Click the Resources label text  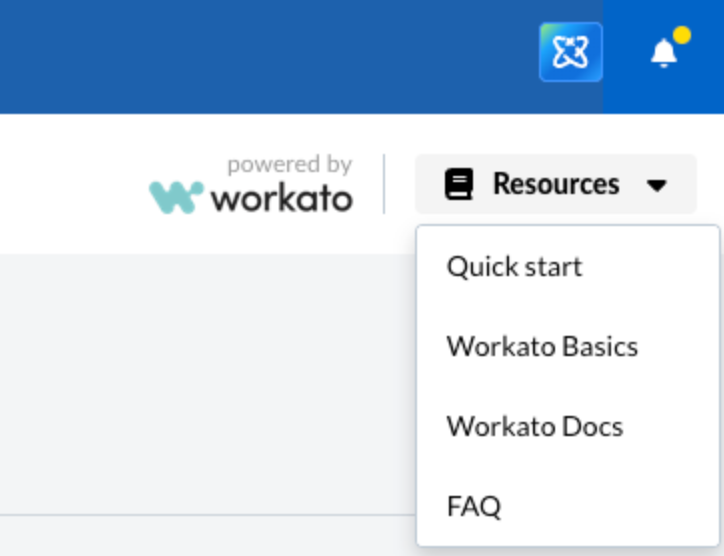[555, 185]
